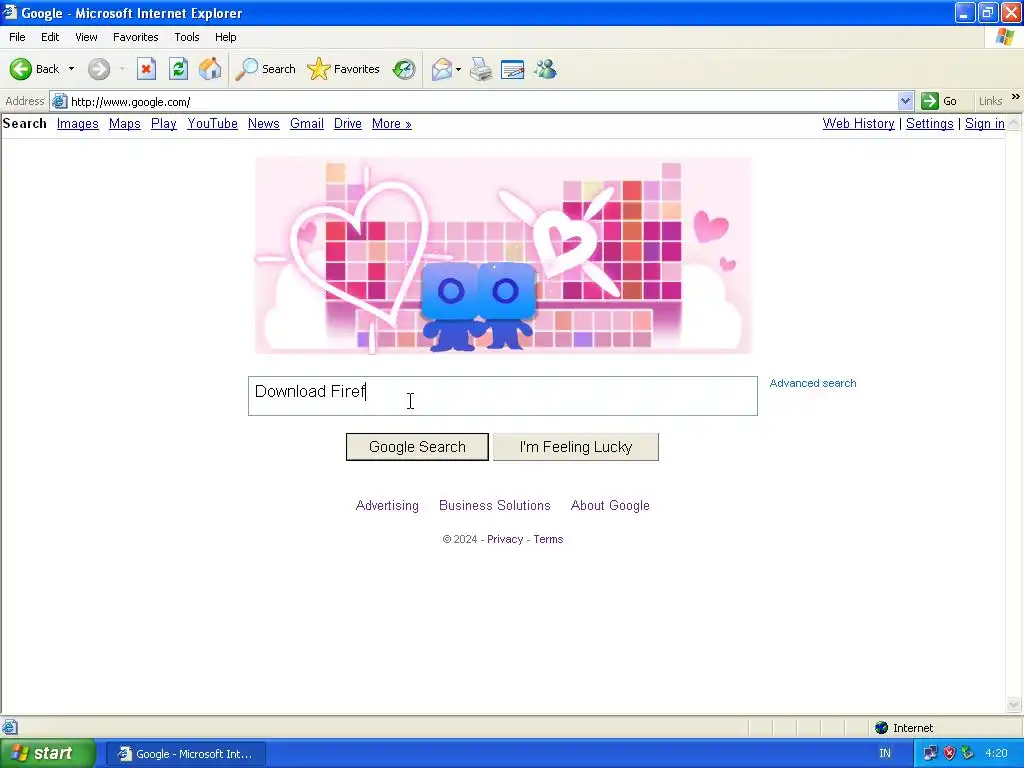The width and height of the screenshot is (1024, 768).
Task: Open the Edit menu
Action: (50, 37)
